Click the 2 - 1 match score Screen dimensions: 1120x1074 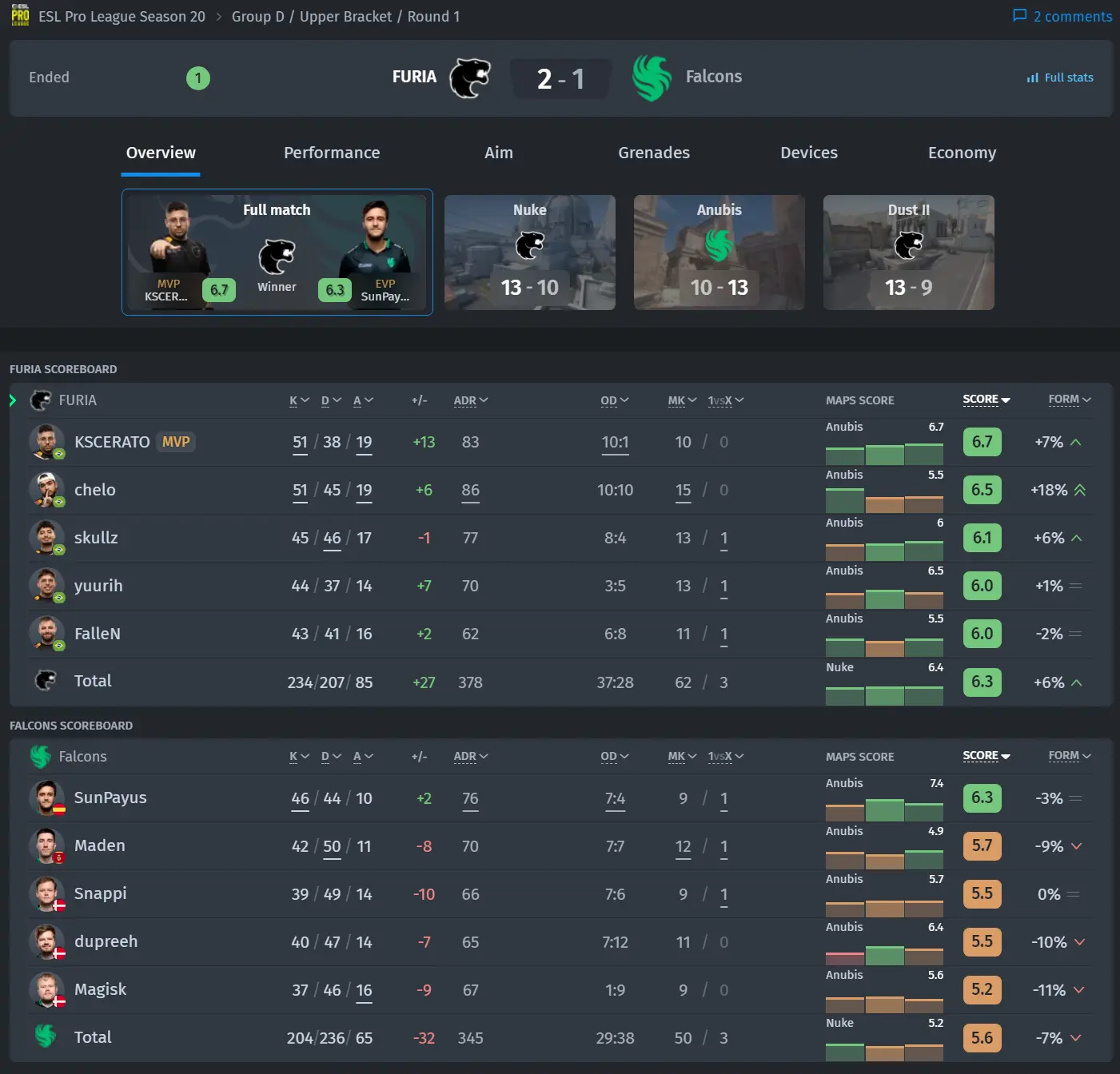click(560, 78)
